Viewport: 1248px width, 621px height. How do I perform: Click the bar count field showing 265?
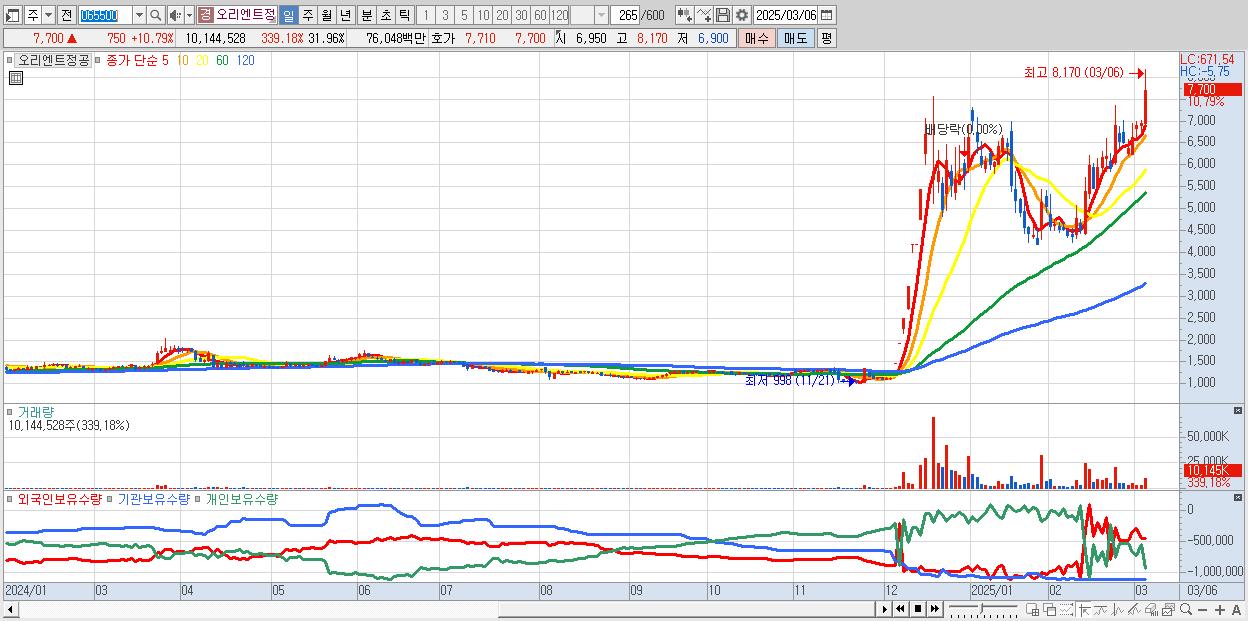626,15
